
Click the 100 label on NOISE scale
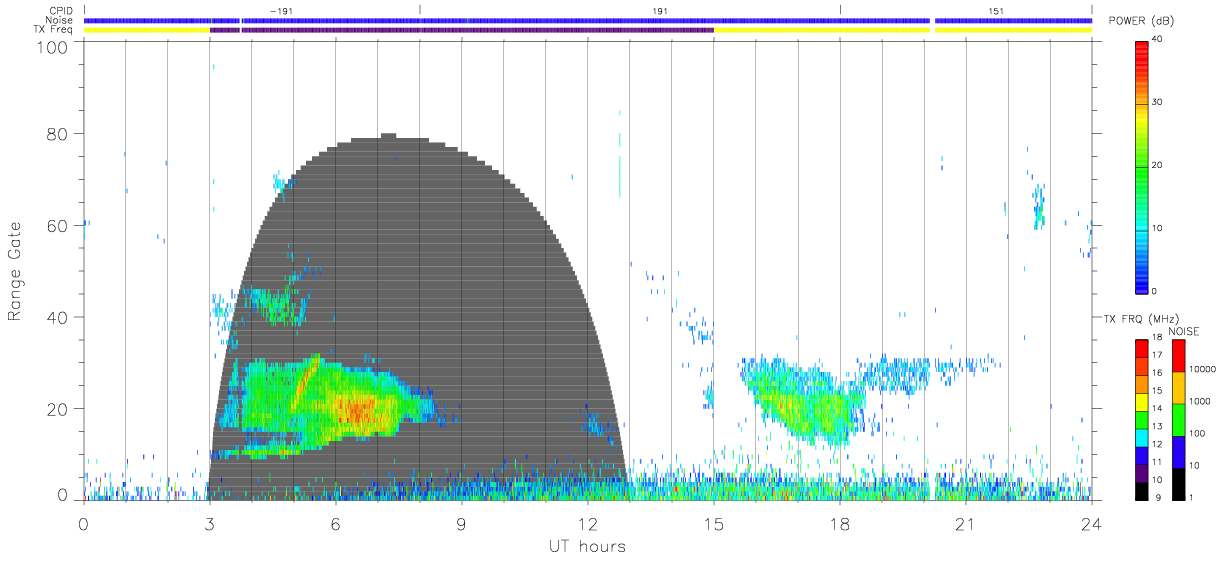(x=1198, y=433)
